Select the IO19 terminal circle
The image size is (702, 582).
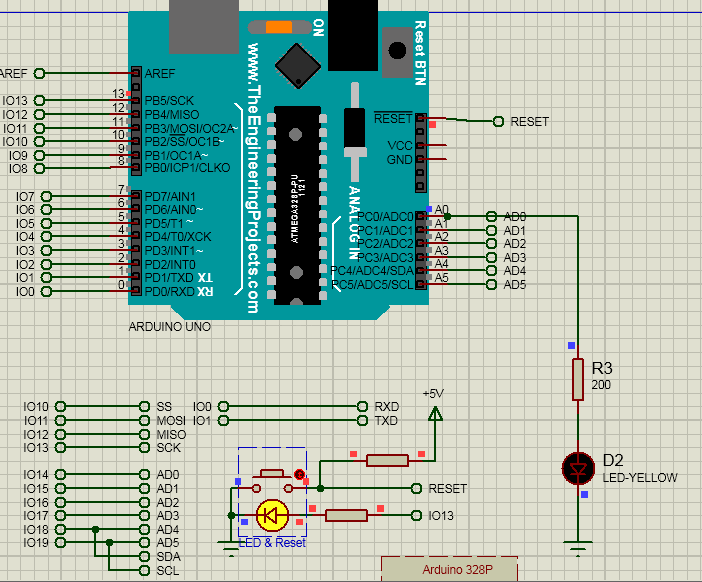tap(60, 543)
